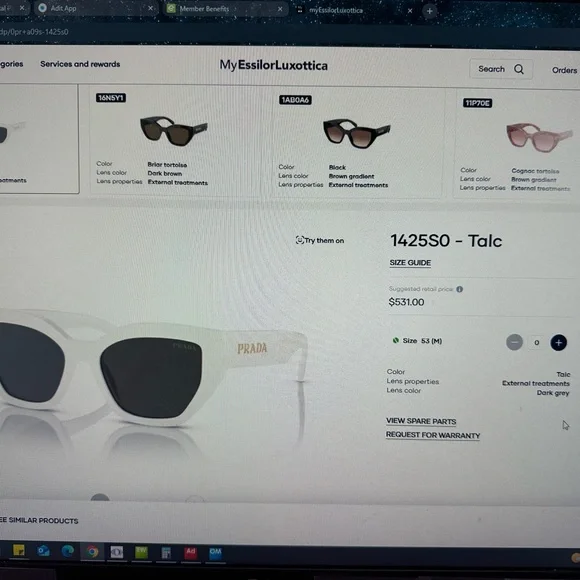Click the 16N5Y1 color code badge

click(111, 98)
